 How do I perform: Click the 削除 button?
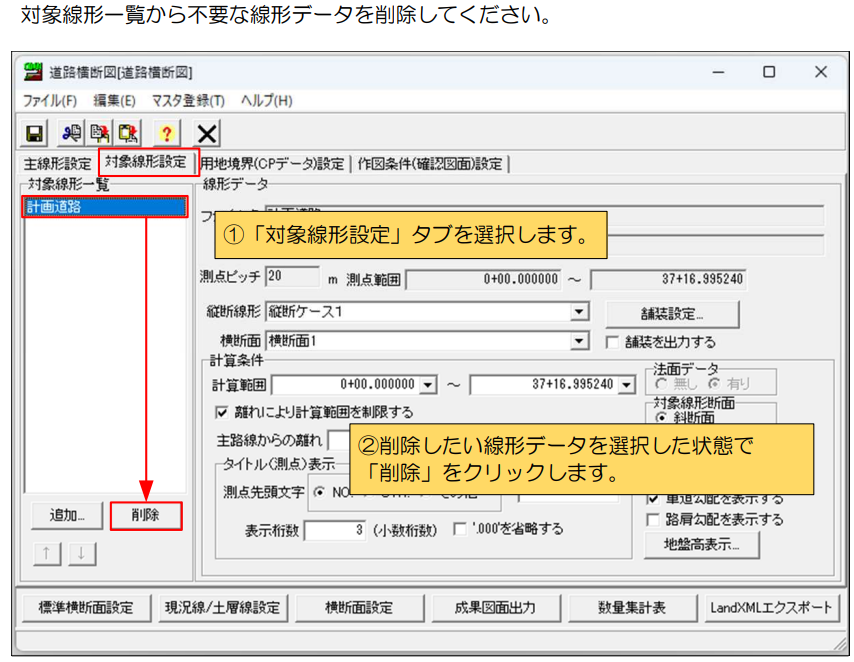(x=145, y=515)
